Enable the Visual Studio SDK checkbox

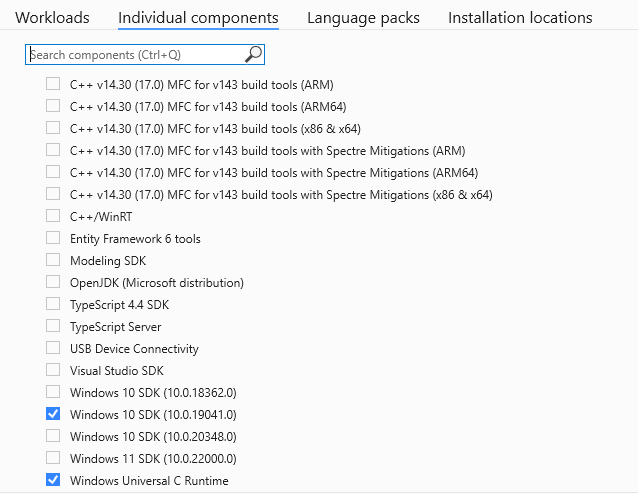pos(53,369)
